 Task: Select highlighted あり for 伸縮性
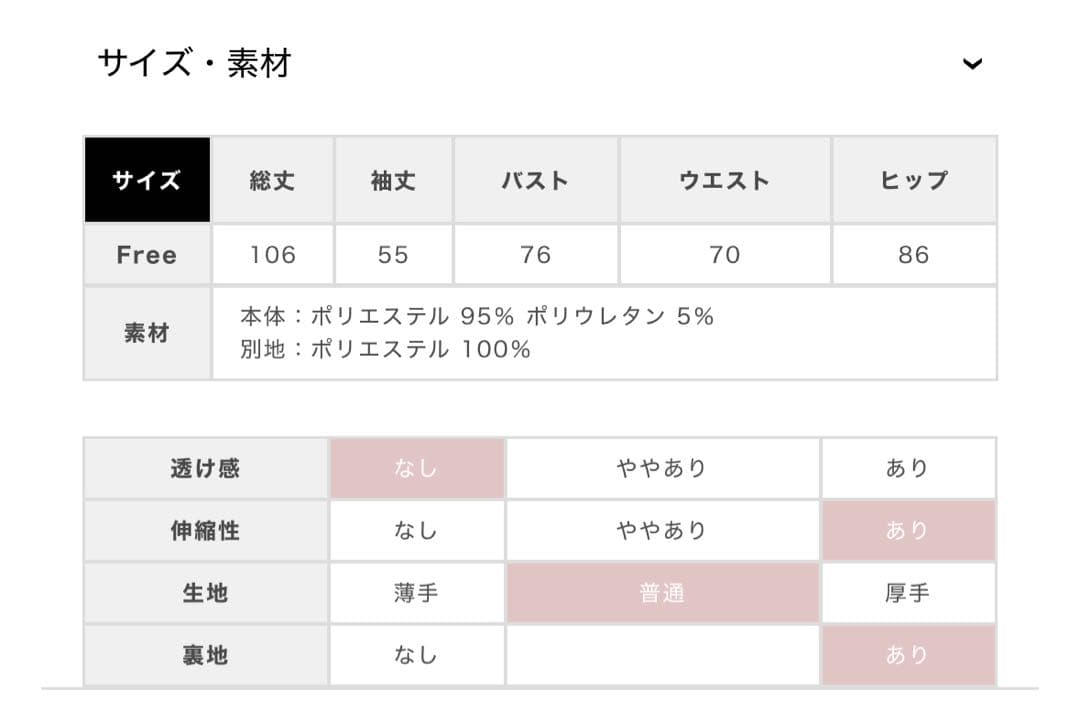(x=908, y=530)
